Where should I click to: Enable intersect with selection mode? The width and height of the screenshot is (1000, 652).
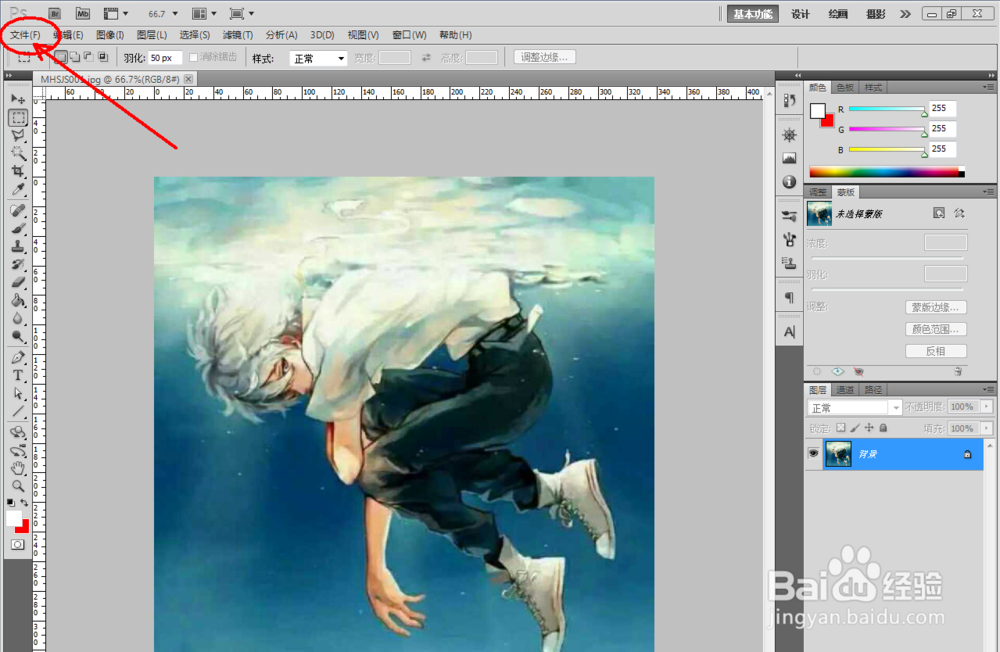point(103,57)
